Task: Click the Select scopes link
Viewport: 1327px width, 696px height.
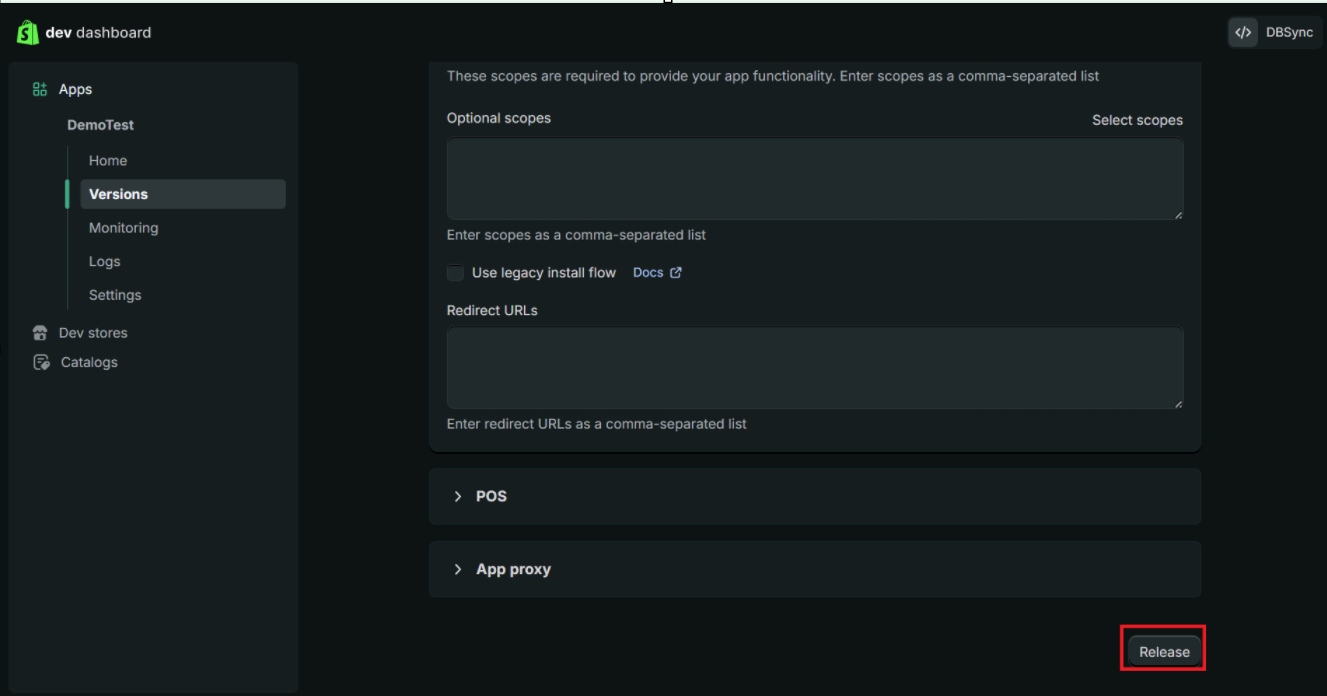Action: pos(1137,120)
